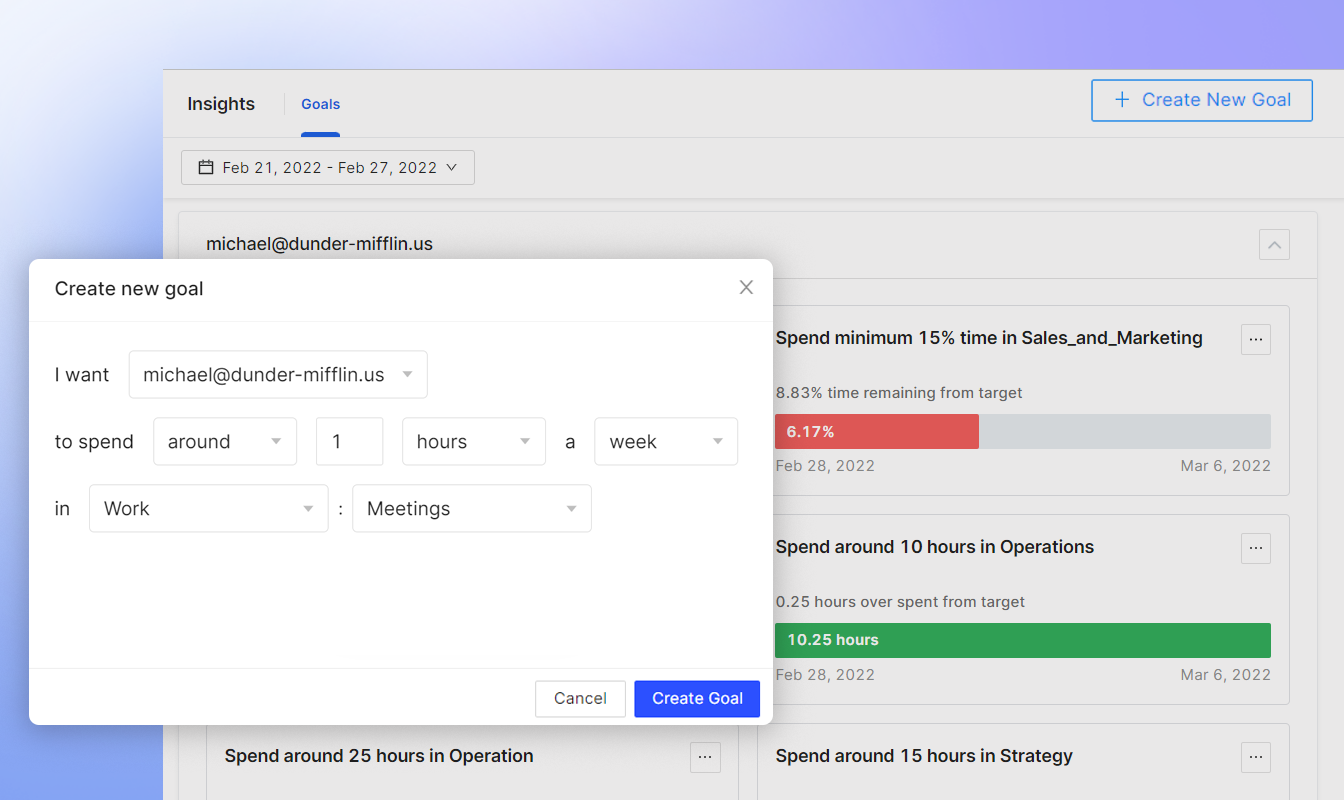Click the hours amount input field
The image size is (1344, 800).
pyautogui.click(x=349, y=441)
